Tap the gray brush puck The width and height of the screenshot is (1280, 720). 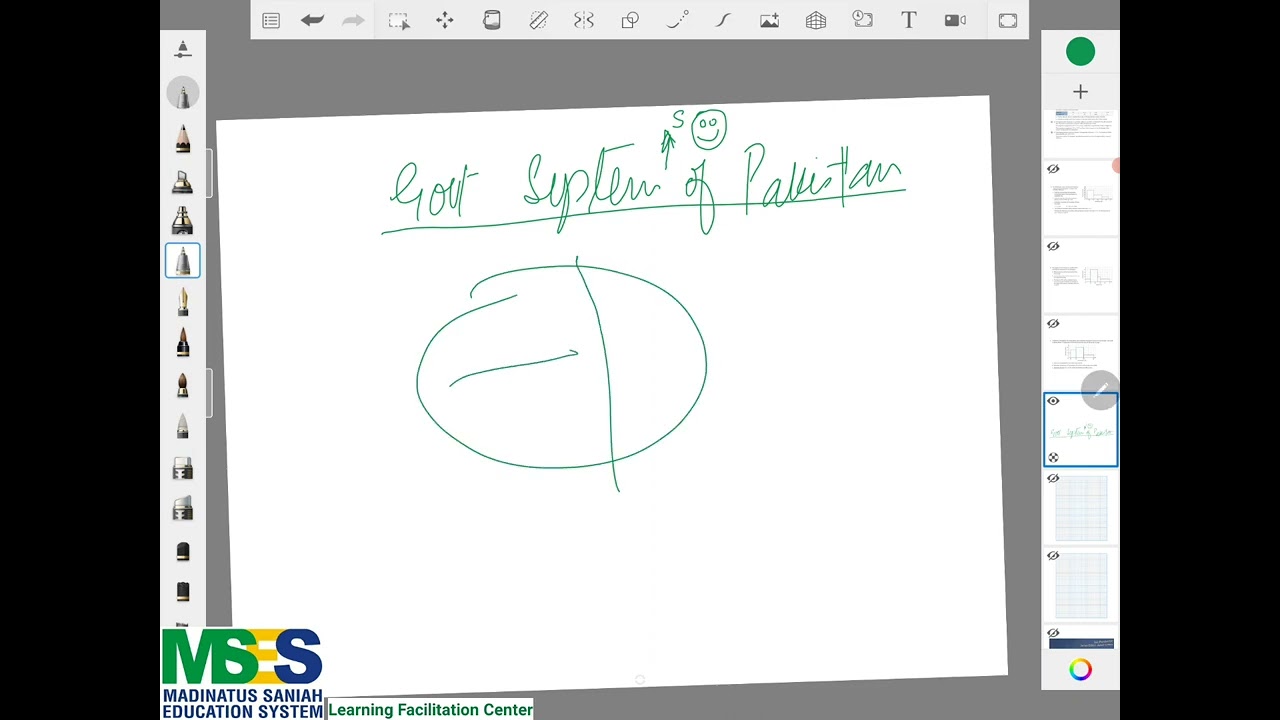[183, 94]
